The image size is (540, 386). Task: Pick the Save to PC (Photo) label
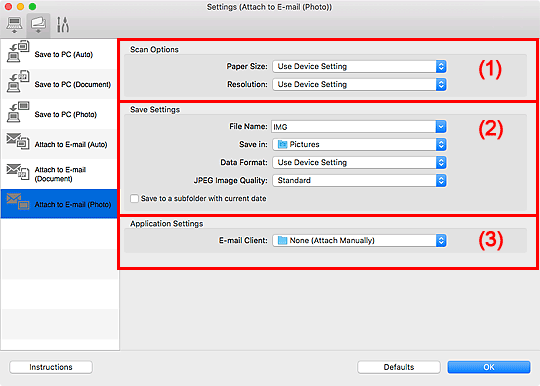pos(65,114)
